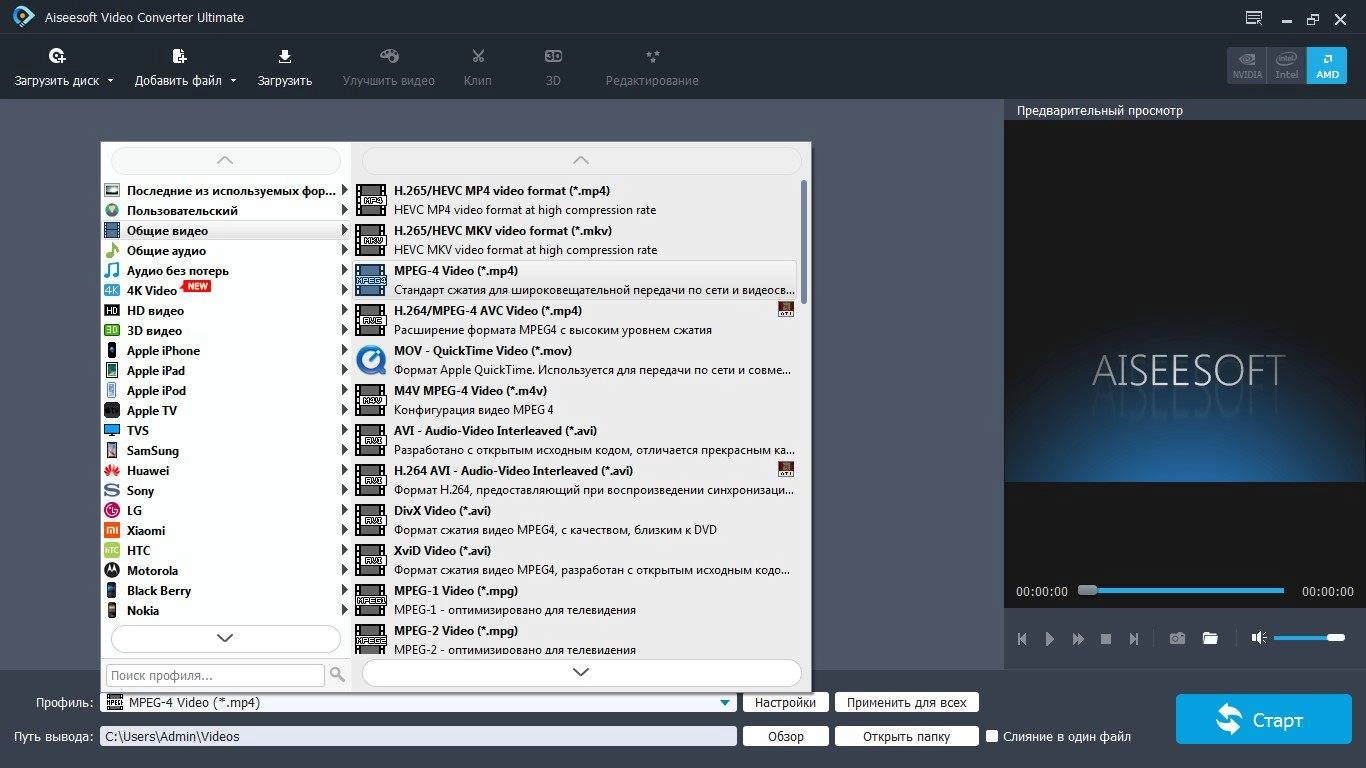This screenshot has width=1366, height=768.
Task: Select 4K Video category
Action: (226, 290)
